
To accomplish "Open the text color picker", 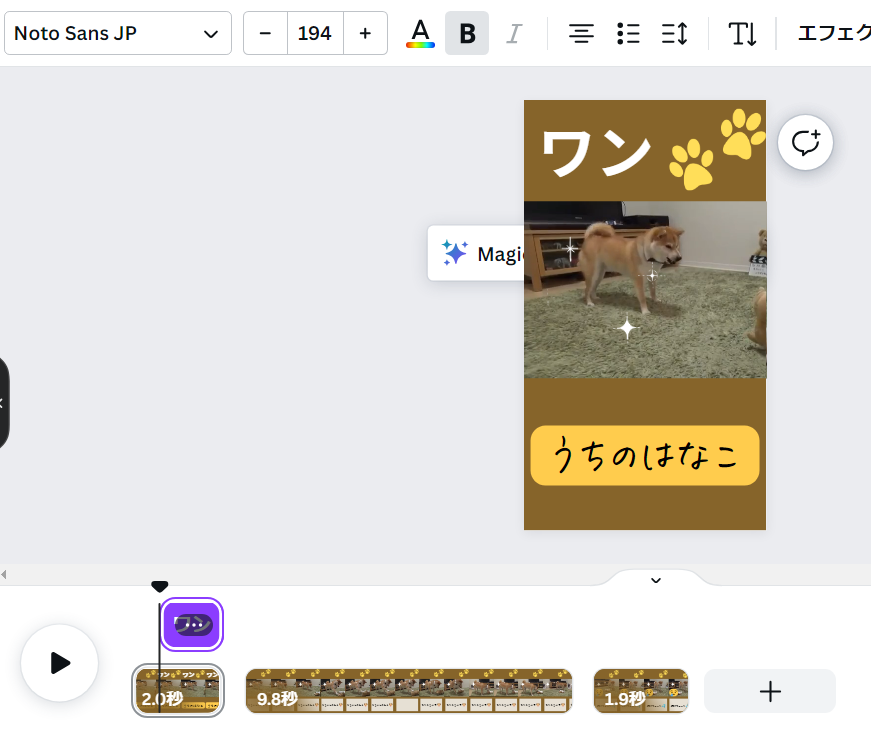I will coord(420,33).
